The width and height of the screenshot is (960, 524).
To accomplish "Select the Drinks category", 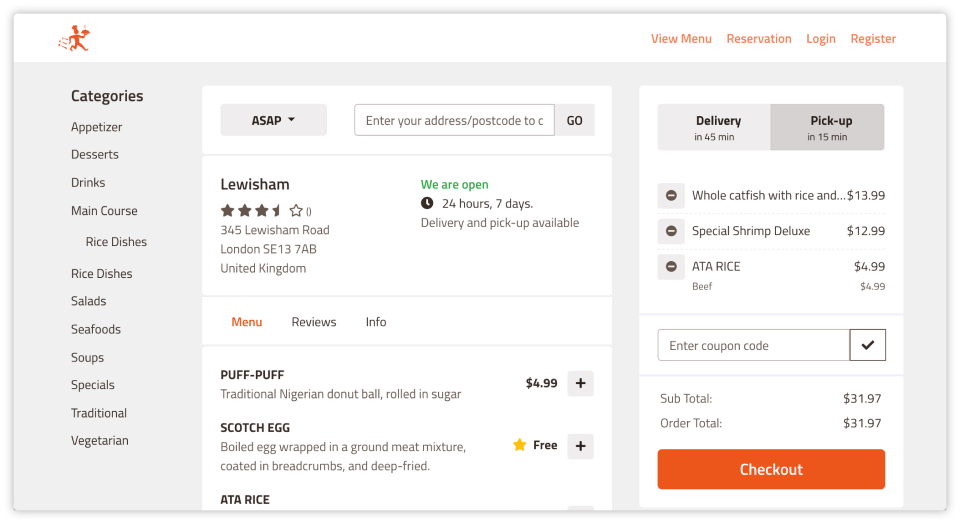I will [88, 182].
